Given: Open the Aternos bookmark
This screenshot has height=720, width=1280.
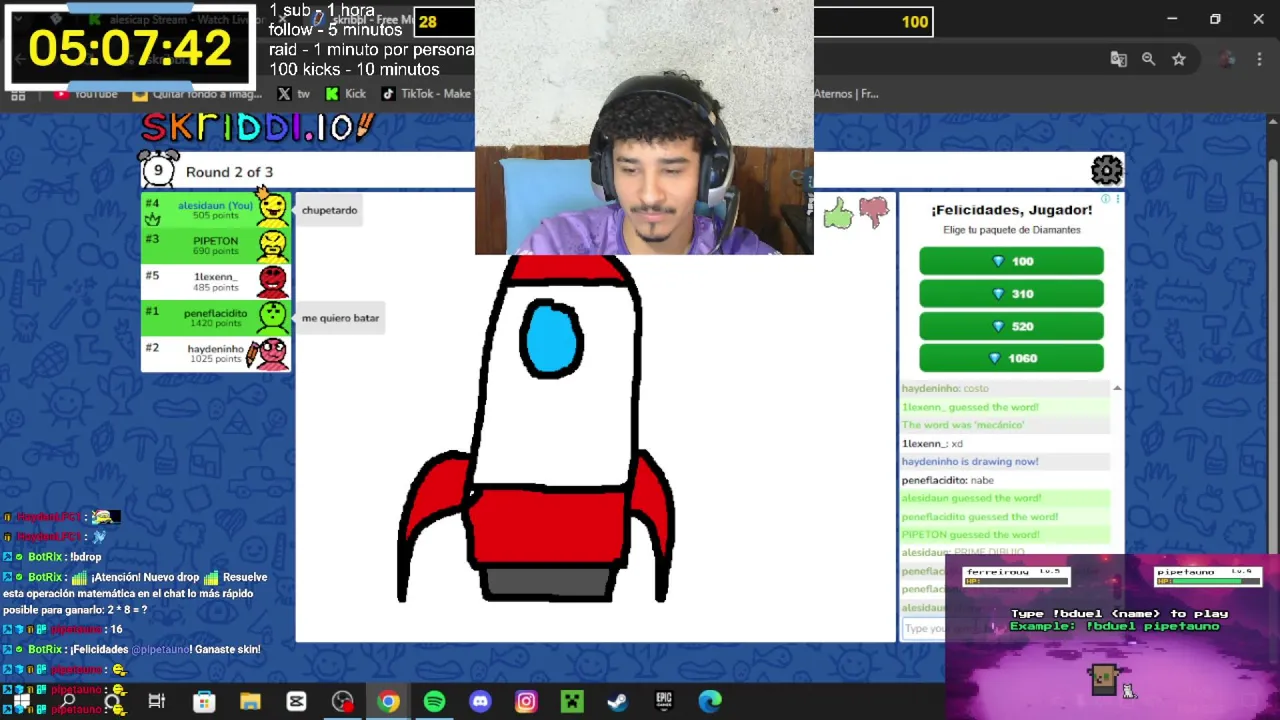Looking at the screenshot, I should [x=846, y=94].
